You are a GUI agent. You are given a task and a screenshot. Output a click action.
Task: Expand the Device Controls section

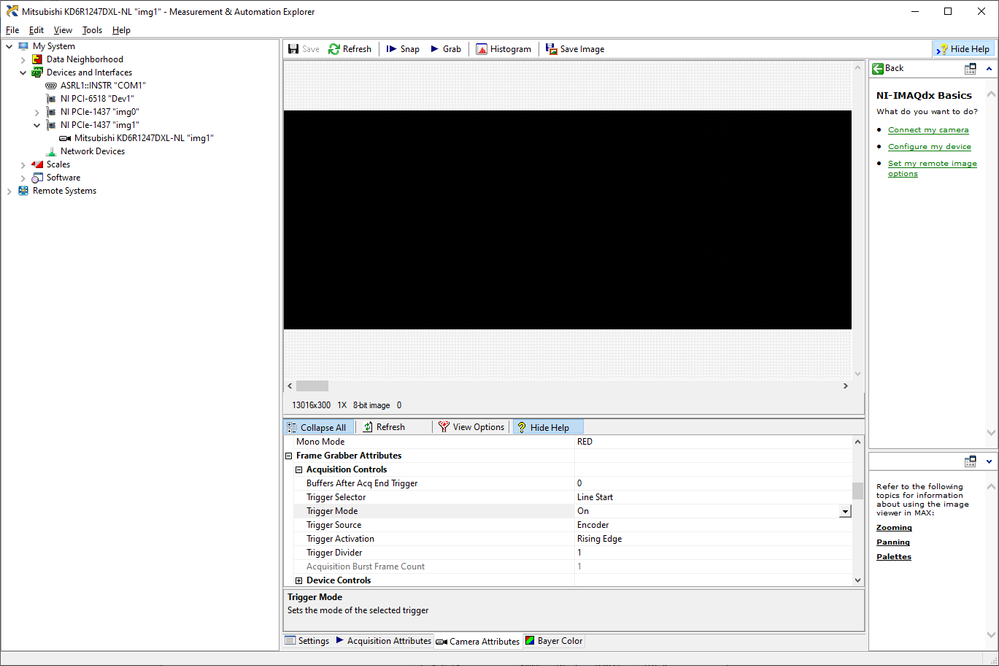(x=299, y=580)
